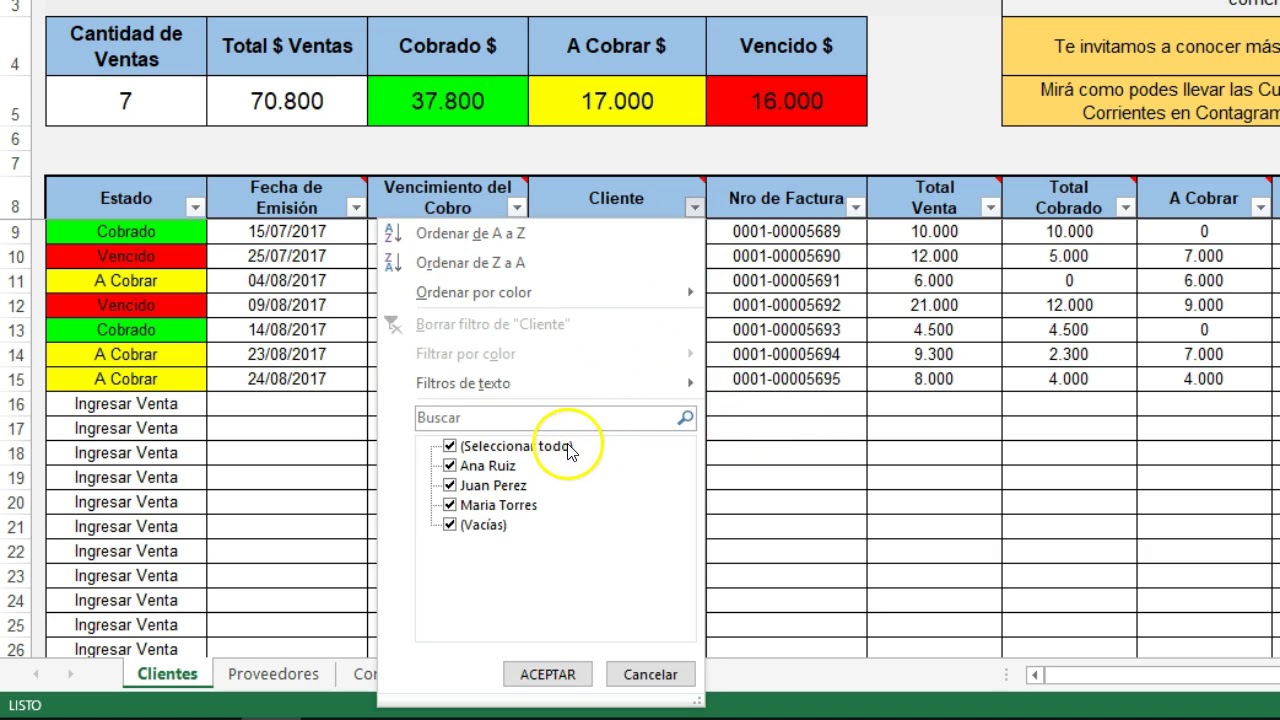
Task: Switch to the Proveedores sheet tab
Action: pos(273,674)
